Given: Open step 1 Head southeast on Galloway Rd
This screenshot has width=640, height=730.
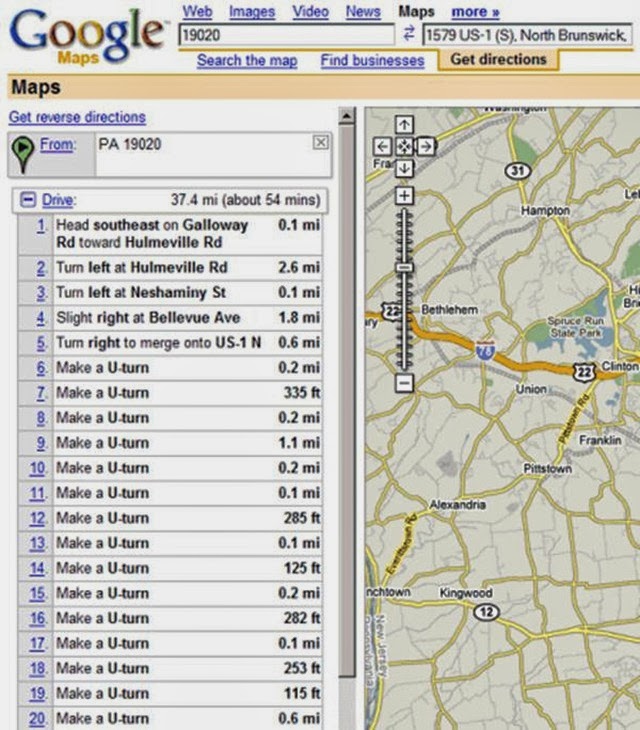Looking at the screenshot, I should [170, 234].
